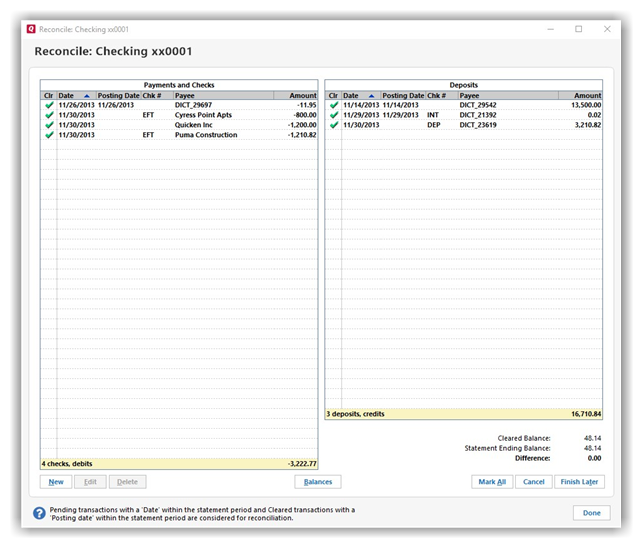Sort payments by Posting Date column
Screen dimensions: 643x548
coord(118,95)
